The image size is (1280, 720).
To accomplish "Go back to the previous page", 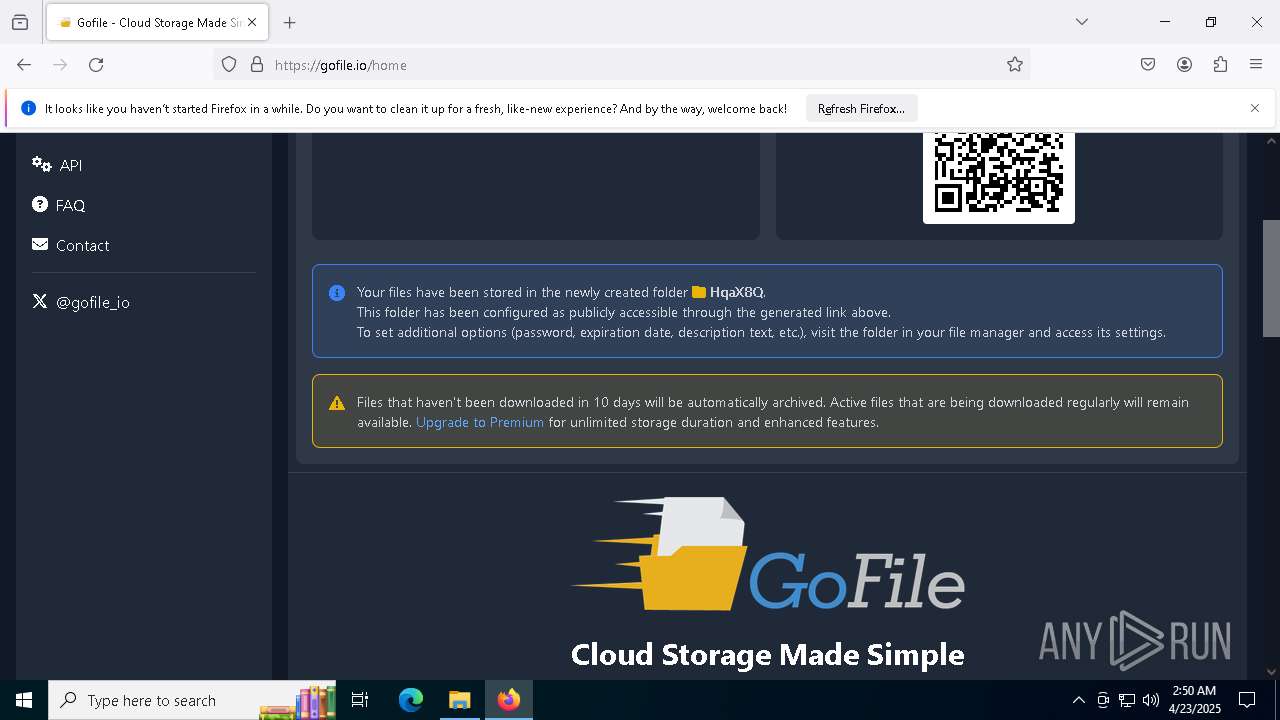I will click(24, 65).
